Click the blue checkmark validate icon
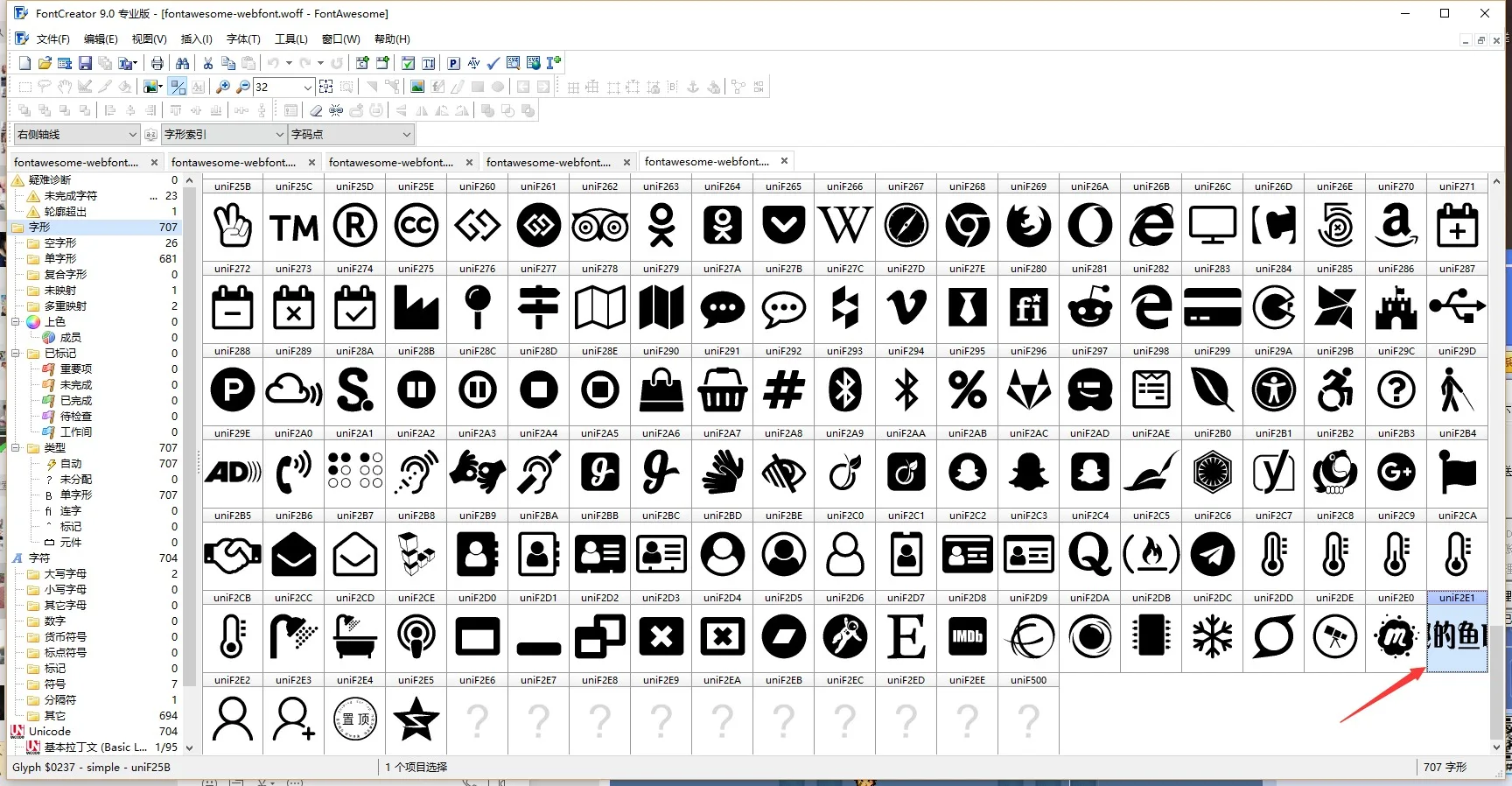The image size is (1512, 786). click(x=493, y=63)
